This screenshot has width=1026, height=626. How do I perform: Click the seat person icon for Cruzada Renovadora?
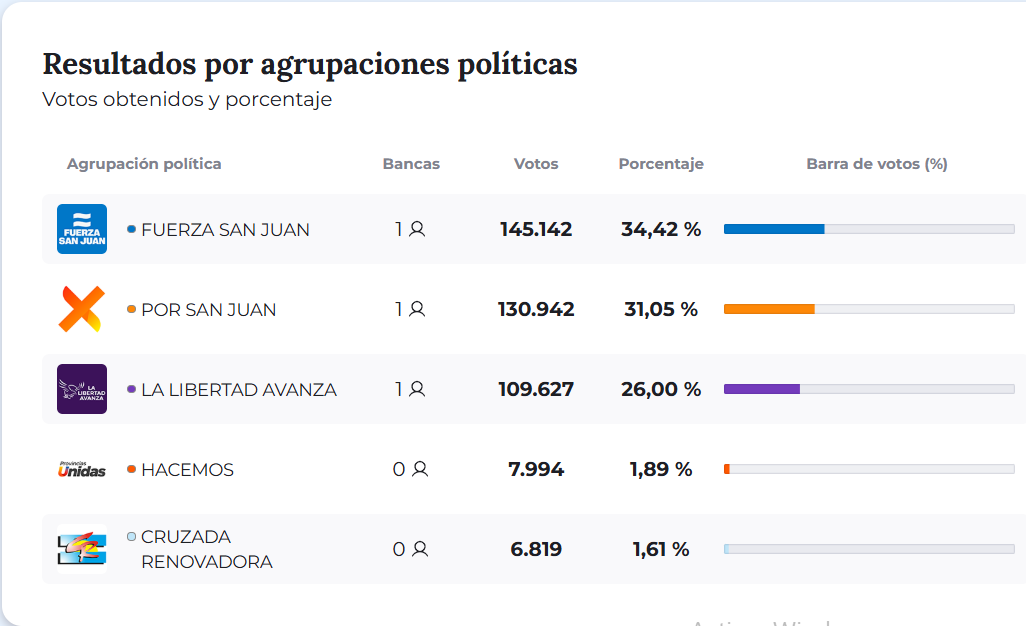click(x=420, y=549)
